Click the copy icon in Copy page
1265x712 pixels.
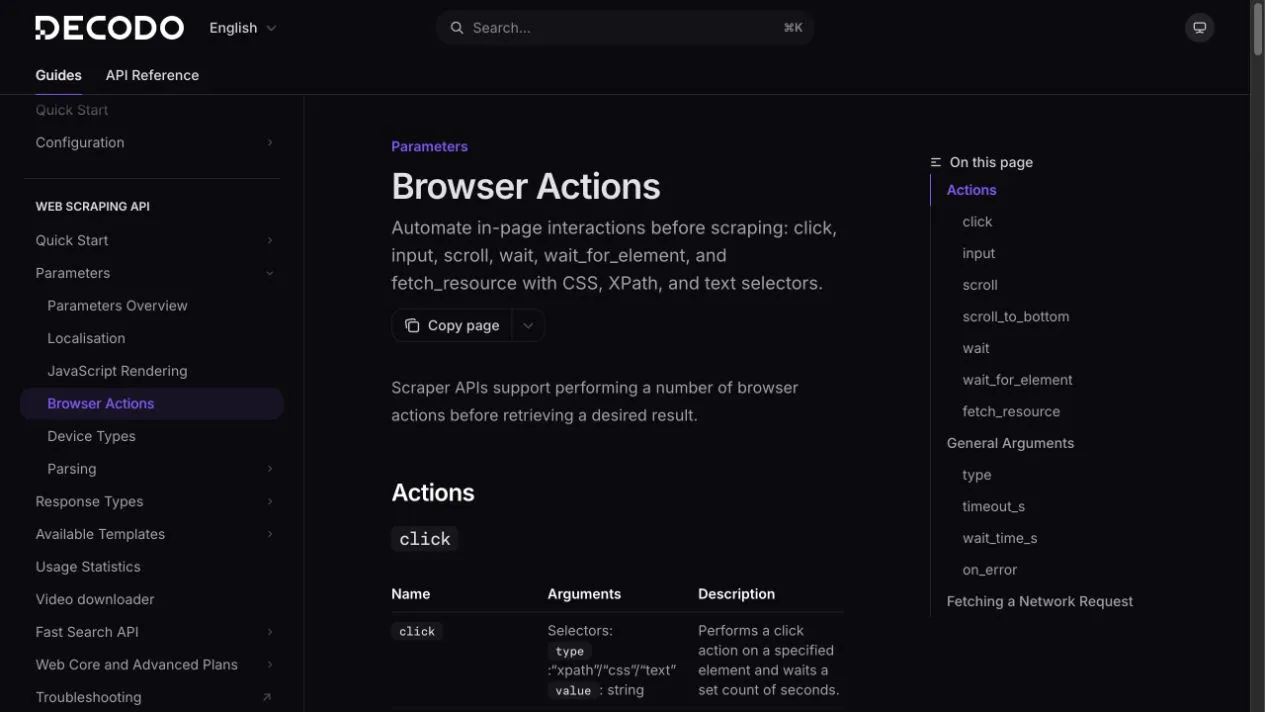(412, 325)
